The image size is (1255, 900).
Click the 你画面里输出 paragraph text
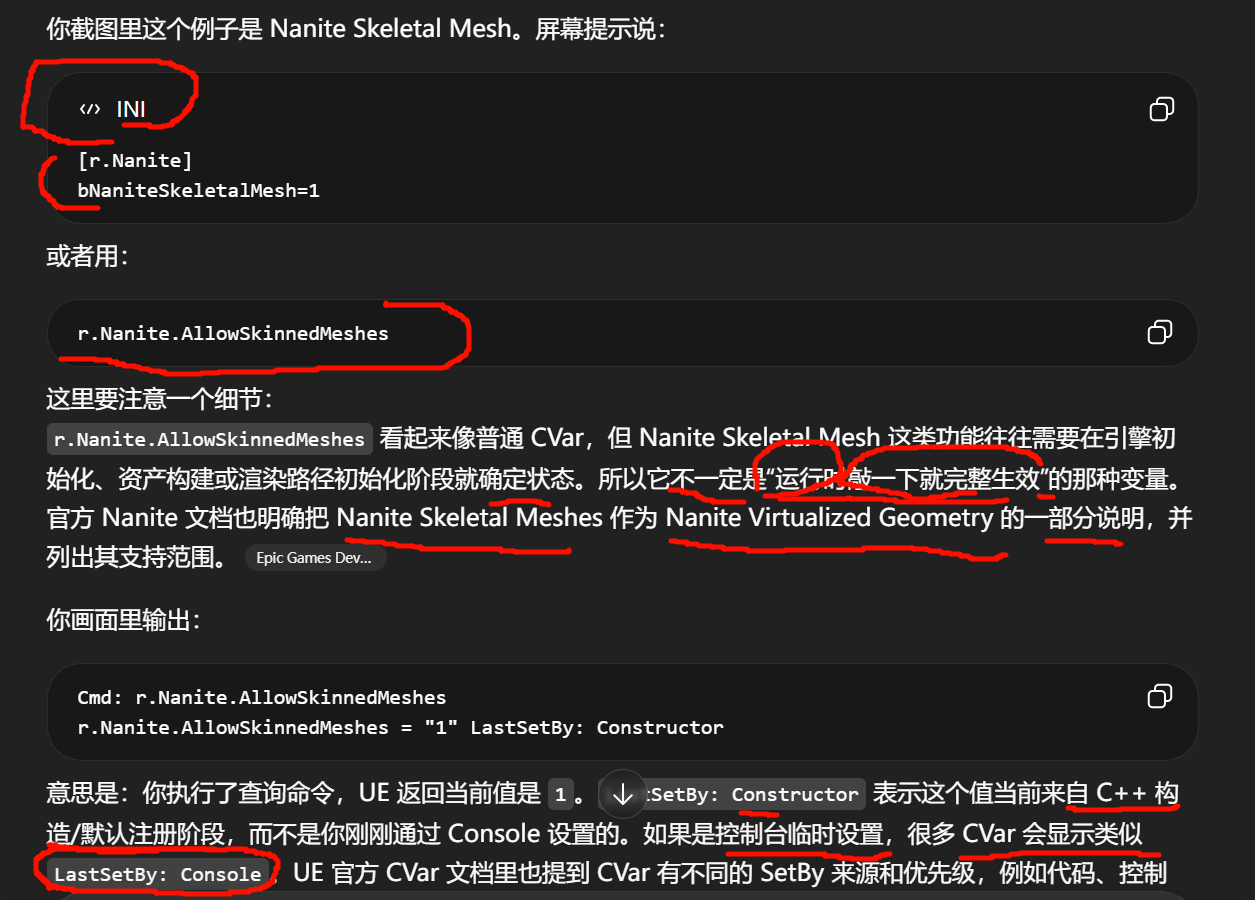pos(124,620)
